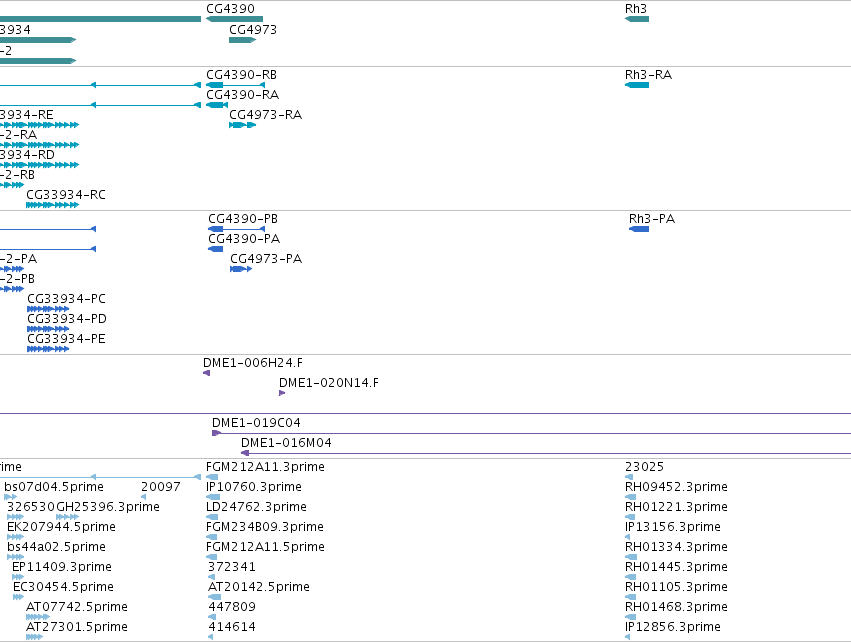Select the CG4390-RB transcript glyph
Image resolution: width=851 pixels, height=642 pixels.
coord(236,85)
